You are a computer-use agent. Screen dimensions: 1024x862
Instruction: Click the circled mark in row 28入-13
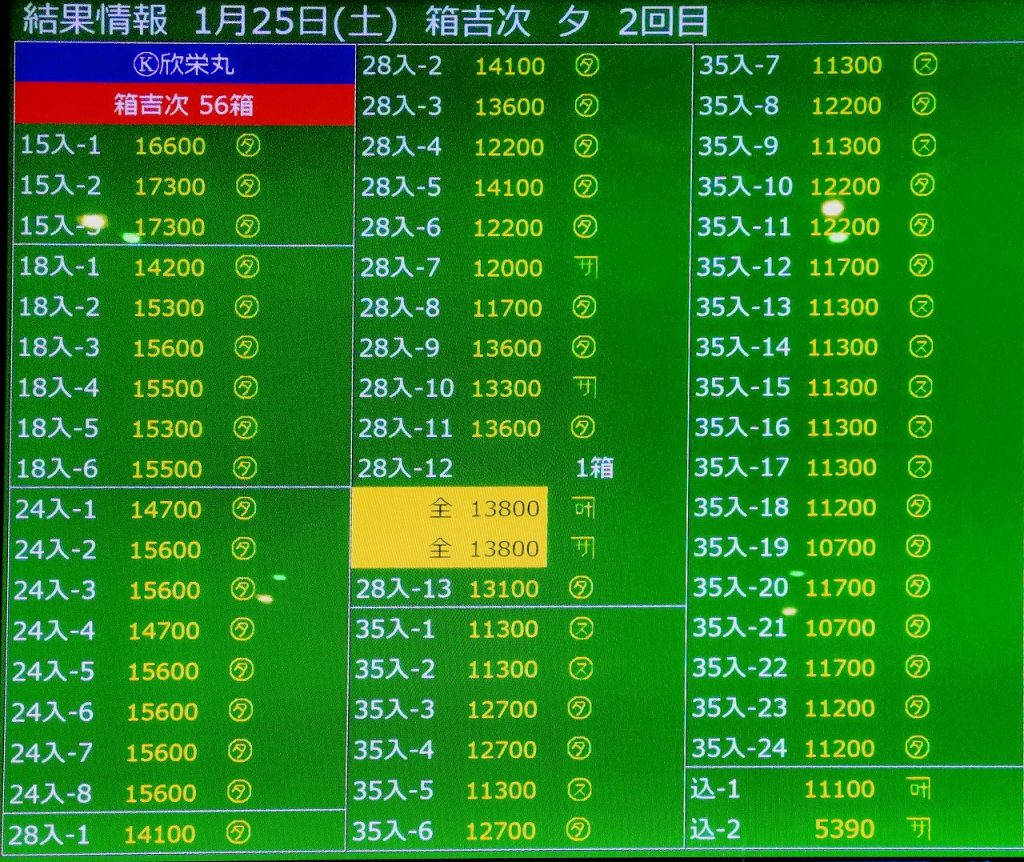tap(581, 588)
